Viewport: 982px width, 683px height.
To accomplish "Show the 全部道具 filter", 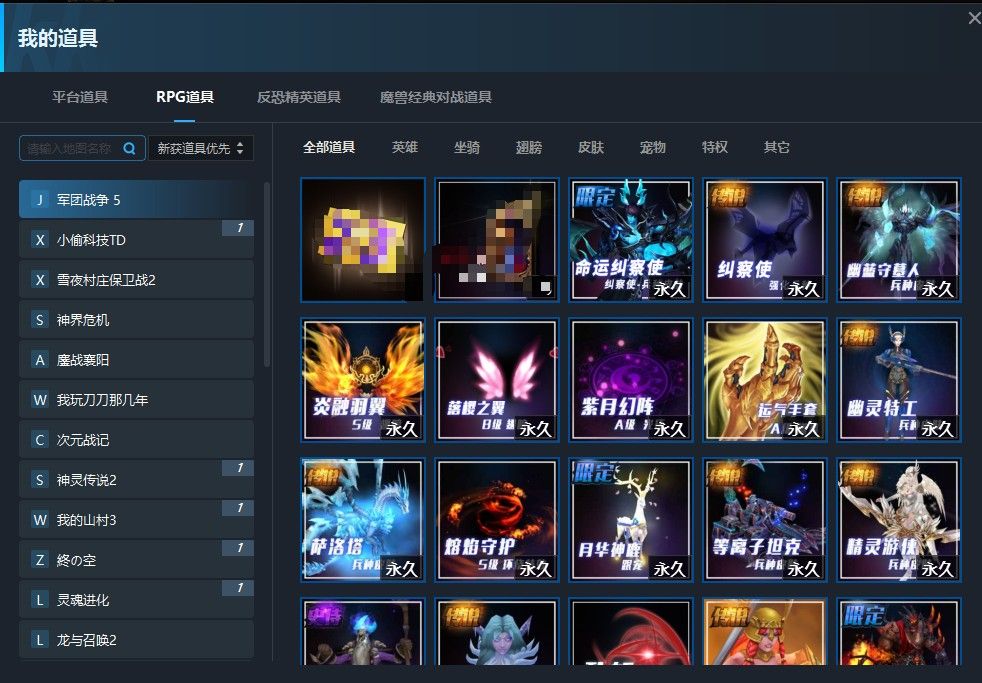I will [329, 147].
